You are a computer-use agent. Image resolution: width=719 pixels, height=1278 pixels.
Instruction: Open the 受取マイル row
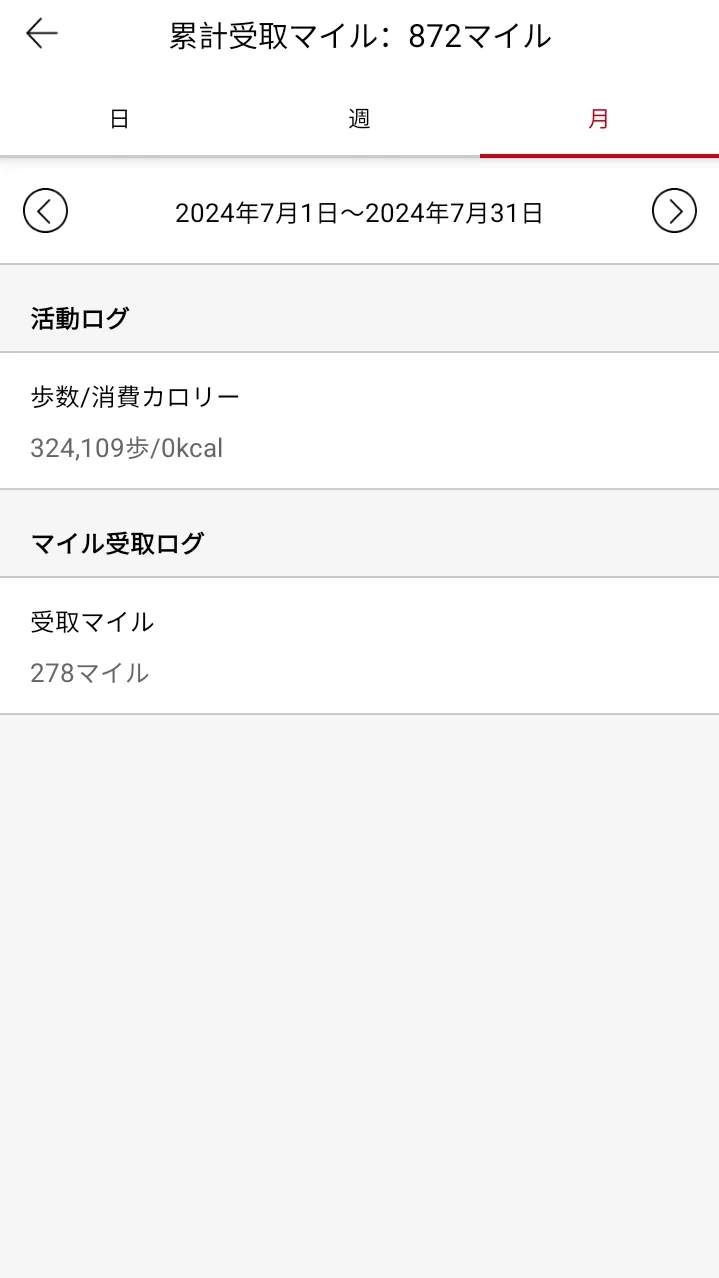pos(359,646)
